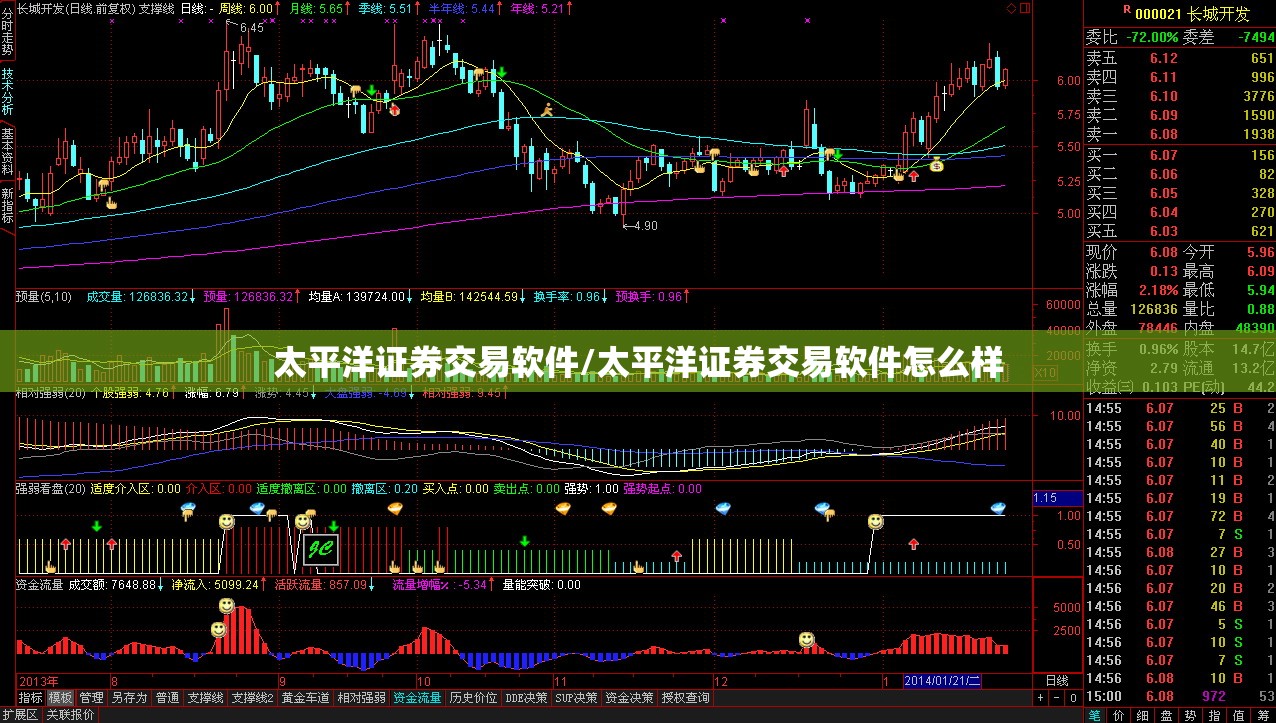This screenshot has width=1276, height=723.
Task: Expand the 扩展区 panel
Action: 19,715
